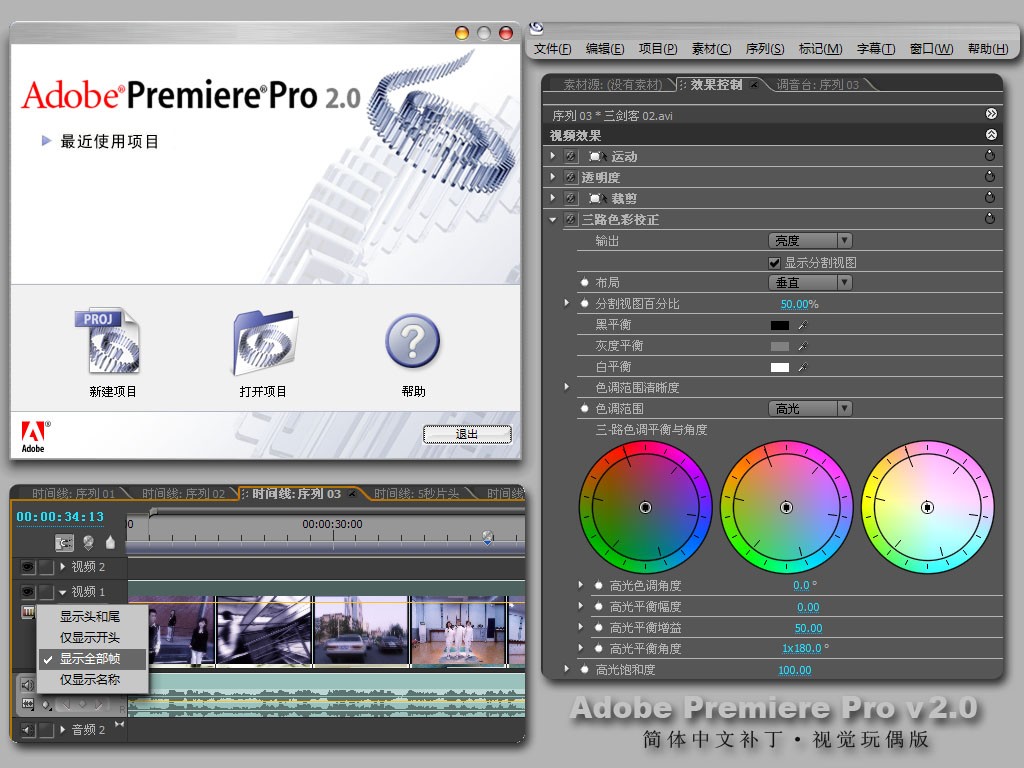Click the 白平衡 eyedropper icon
The image size is (1024, 768).
tap(803, 367)
